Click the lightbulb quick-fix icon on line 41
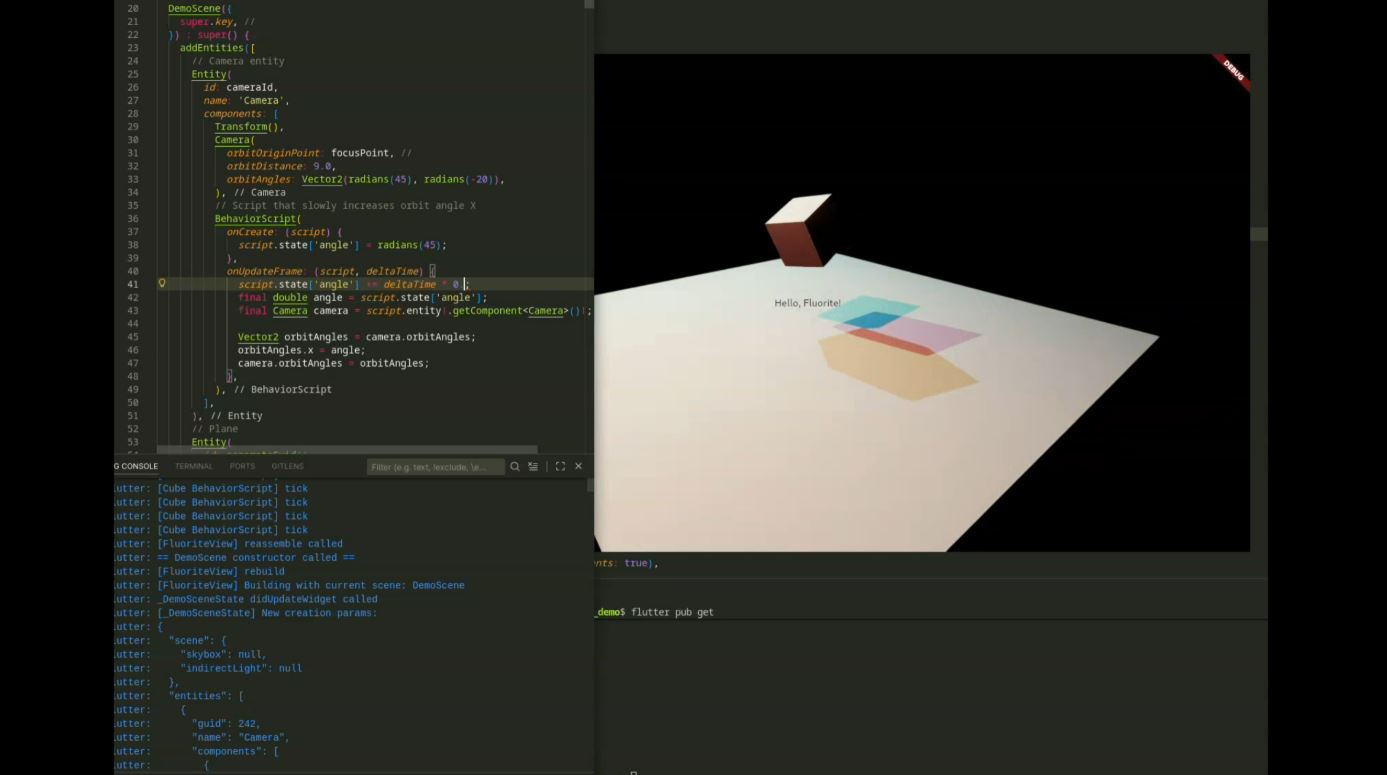 [x=162, y=284]
